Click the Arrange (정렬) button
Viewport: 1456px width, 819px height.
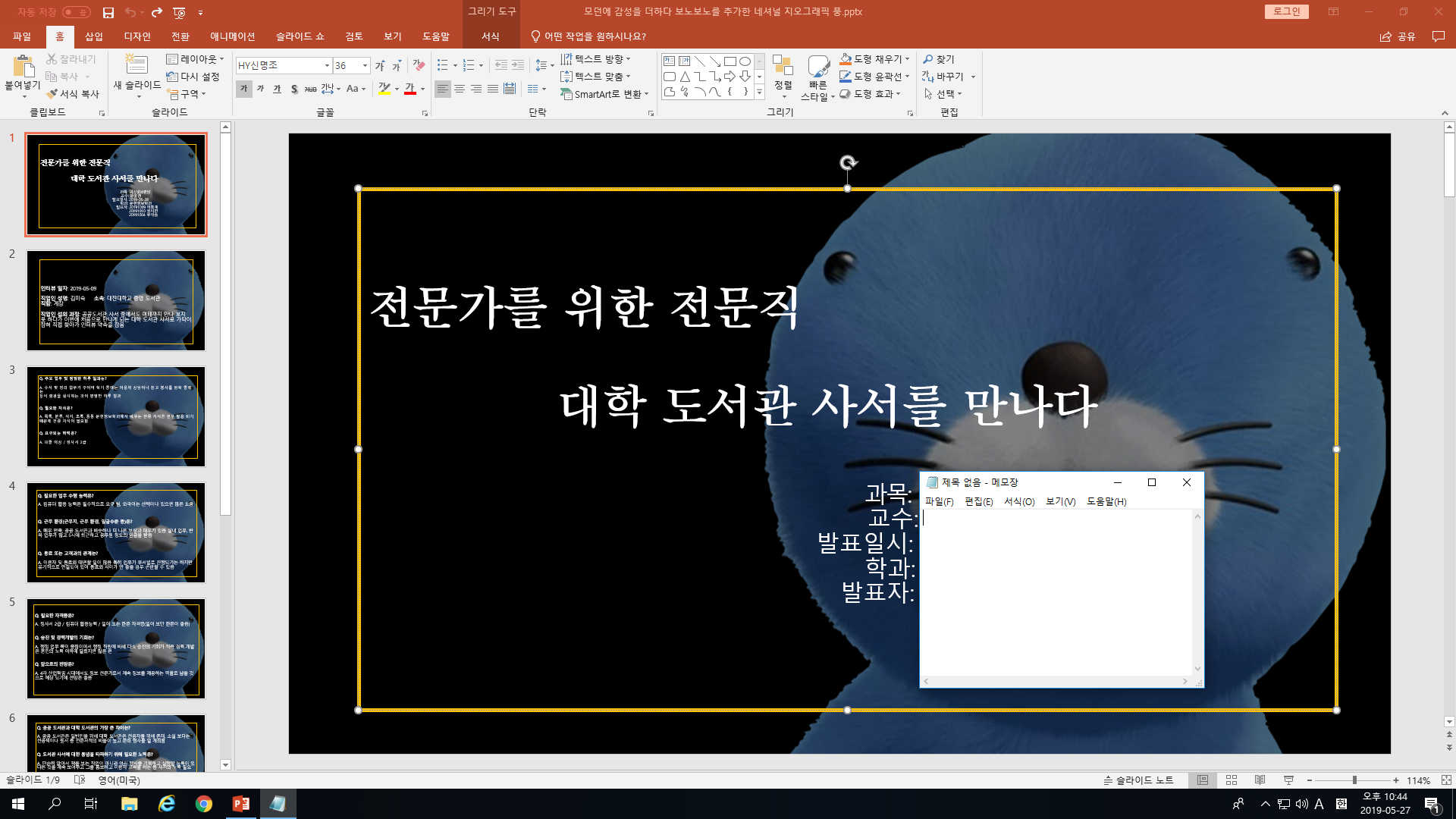coord(783,77)
